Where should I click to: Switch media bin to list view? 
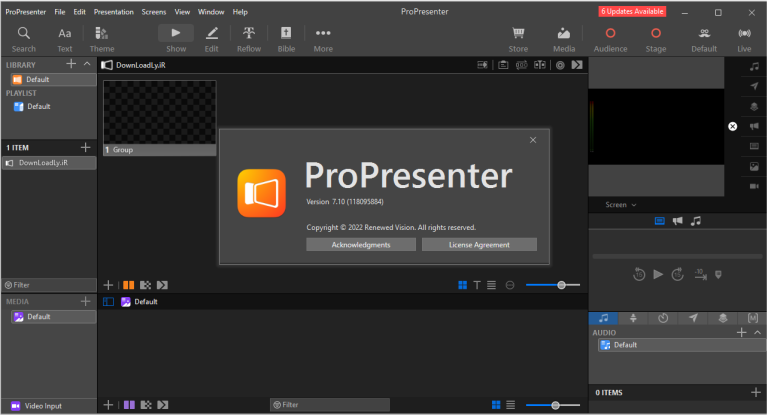coord(510,405)
